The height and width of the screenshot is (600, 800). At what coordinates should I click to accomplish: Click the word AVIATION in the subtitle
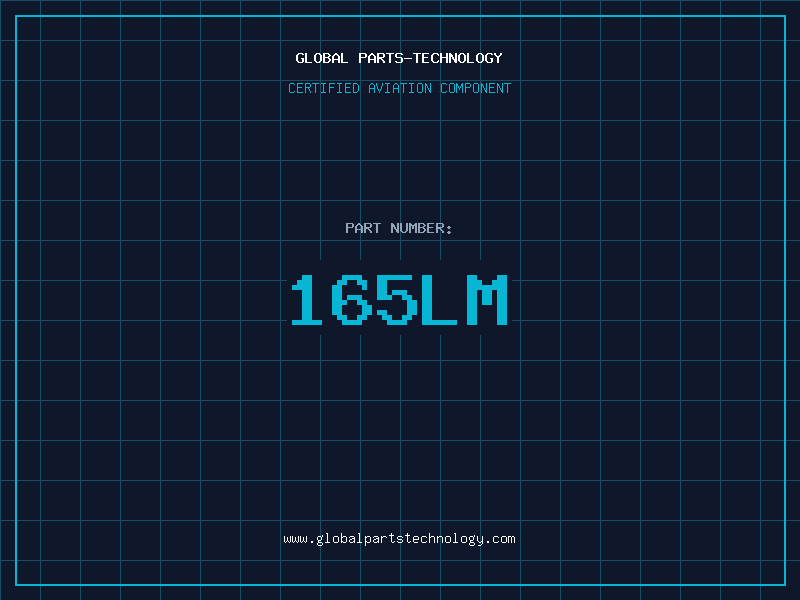click(399, 88)
